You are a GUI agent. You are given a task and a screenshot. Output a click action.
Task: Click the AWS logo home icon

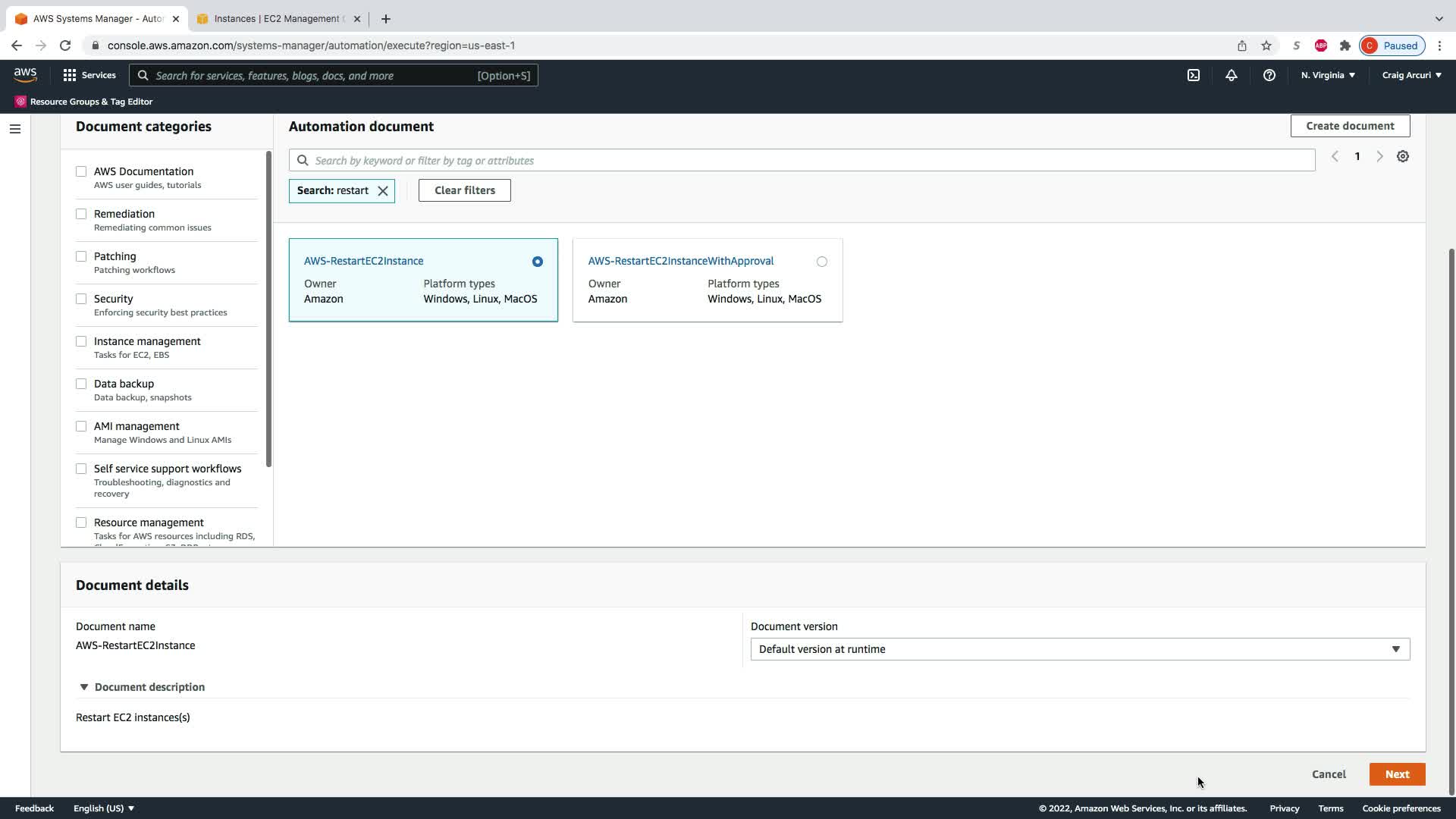coord(25,74)
